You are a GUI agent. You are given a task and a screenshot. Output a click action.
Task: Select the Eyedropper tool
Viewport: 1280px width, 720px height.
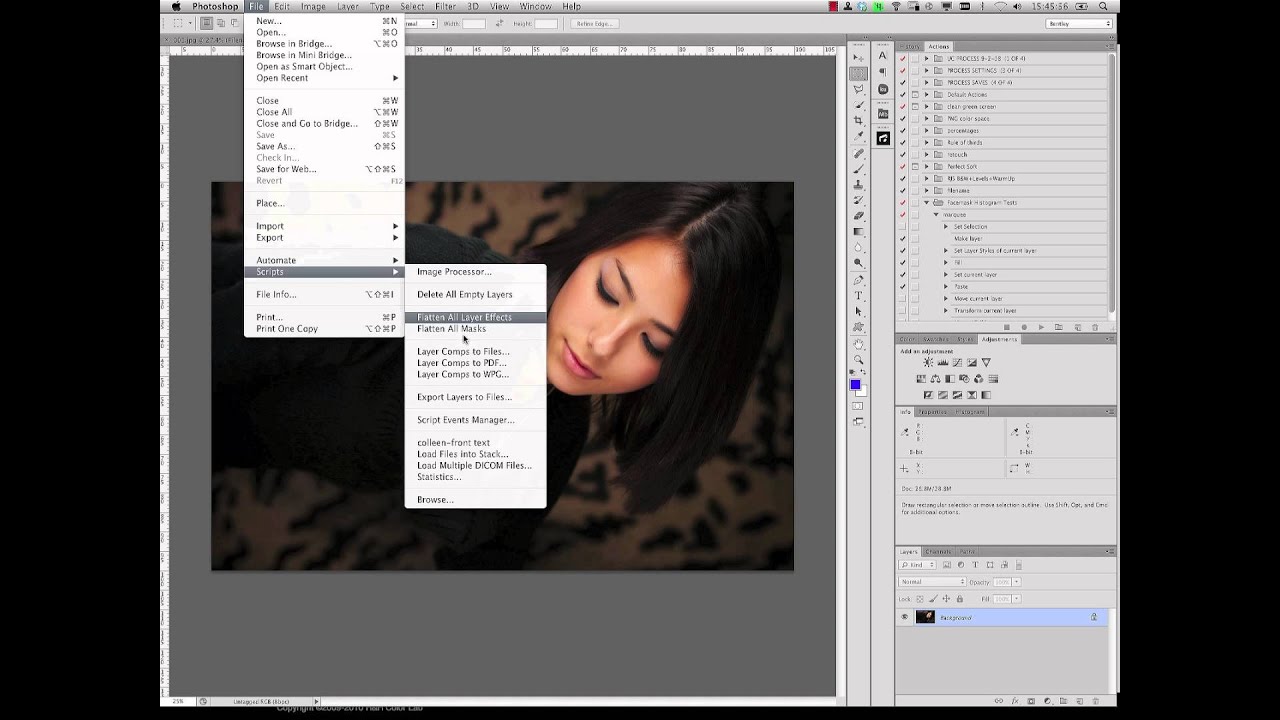859,137
